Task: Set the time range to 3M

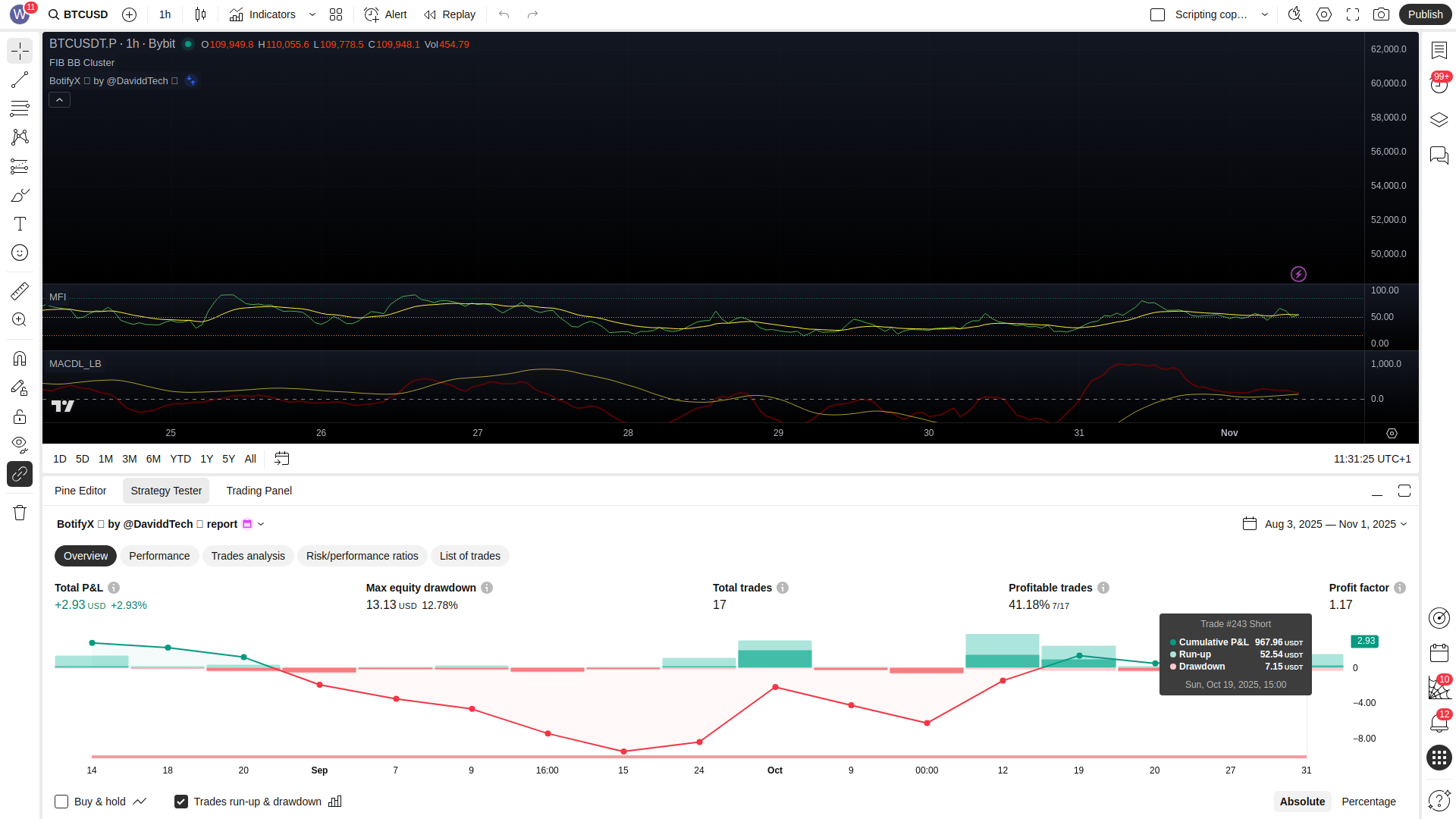Action: click(x=130, y=459)
